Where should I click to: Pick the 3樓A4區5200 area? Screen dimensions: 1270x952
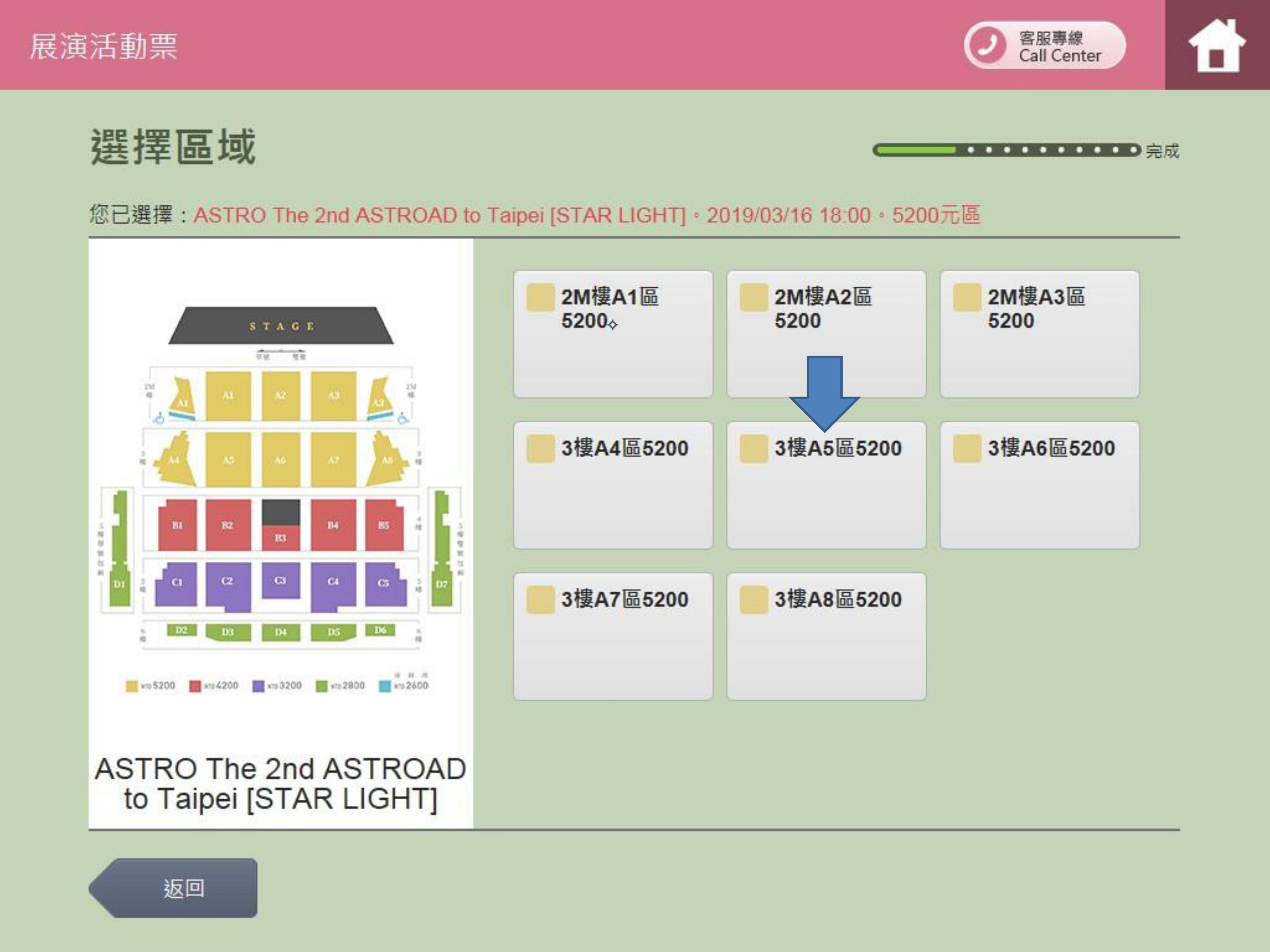pos(613,486)
